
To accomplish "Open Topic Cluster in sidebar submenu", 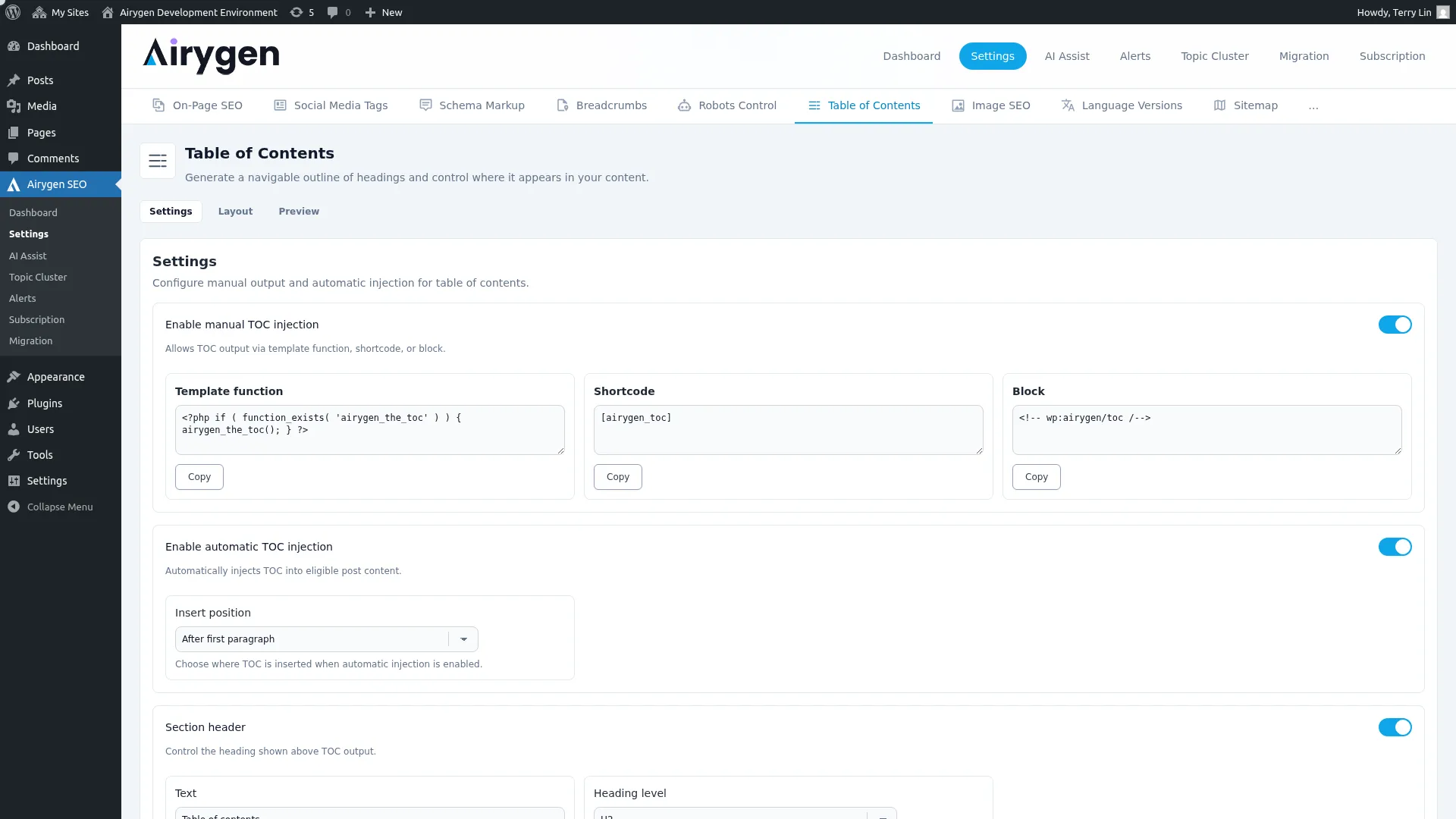I will (x=38, y=277).
